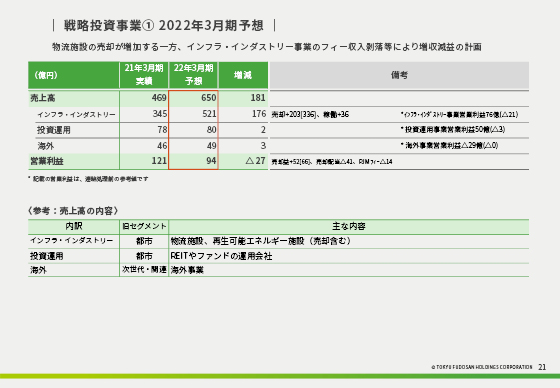Image resolution: width=560 pixels, height=388 pixels.
Task: Click the forecast value 650
Action: point(209,98)
